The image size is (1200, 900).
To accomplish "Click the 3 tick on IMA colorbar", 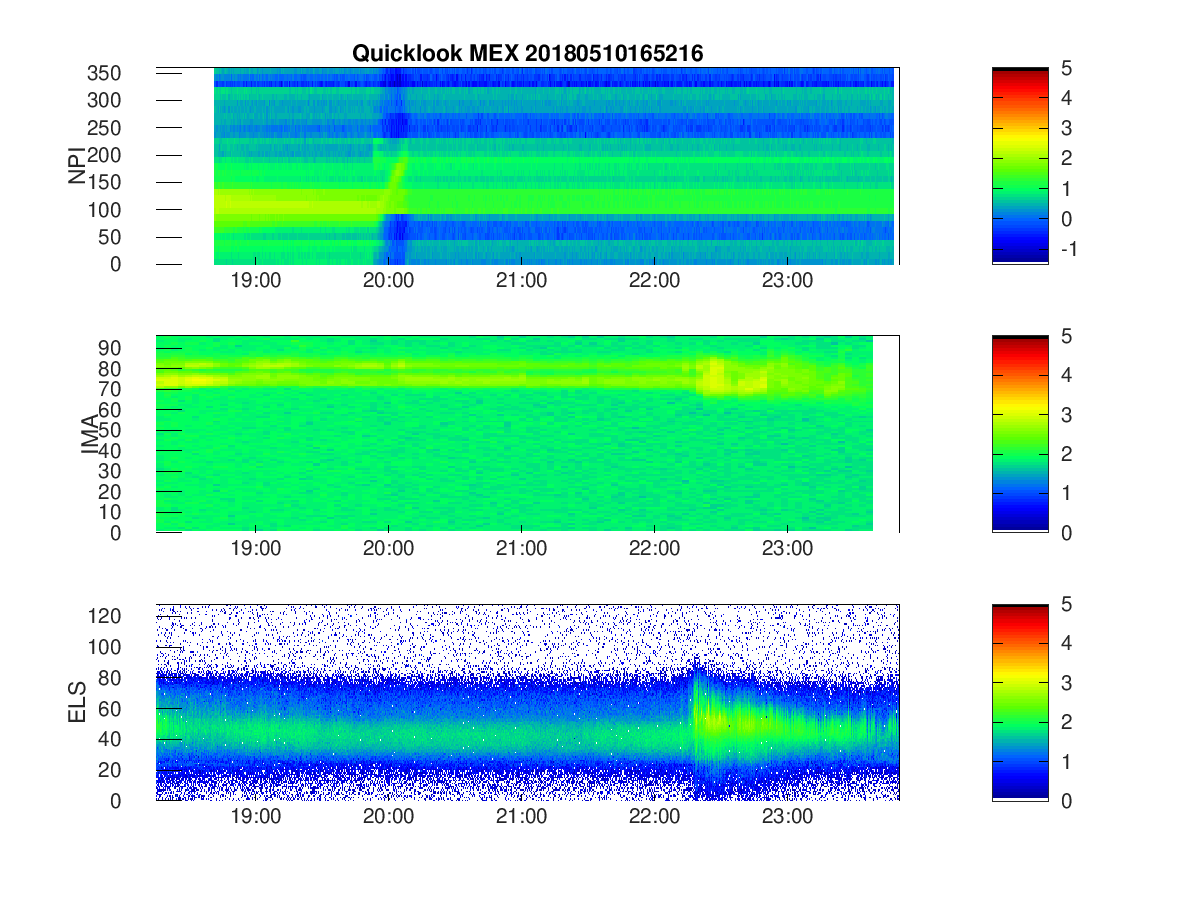I will [1066, 415].
